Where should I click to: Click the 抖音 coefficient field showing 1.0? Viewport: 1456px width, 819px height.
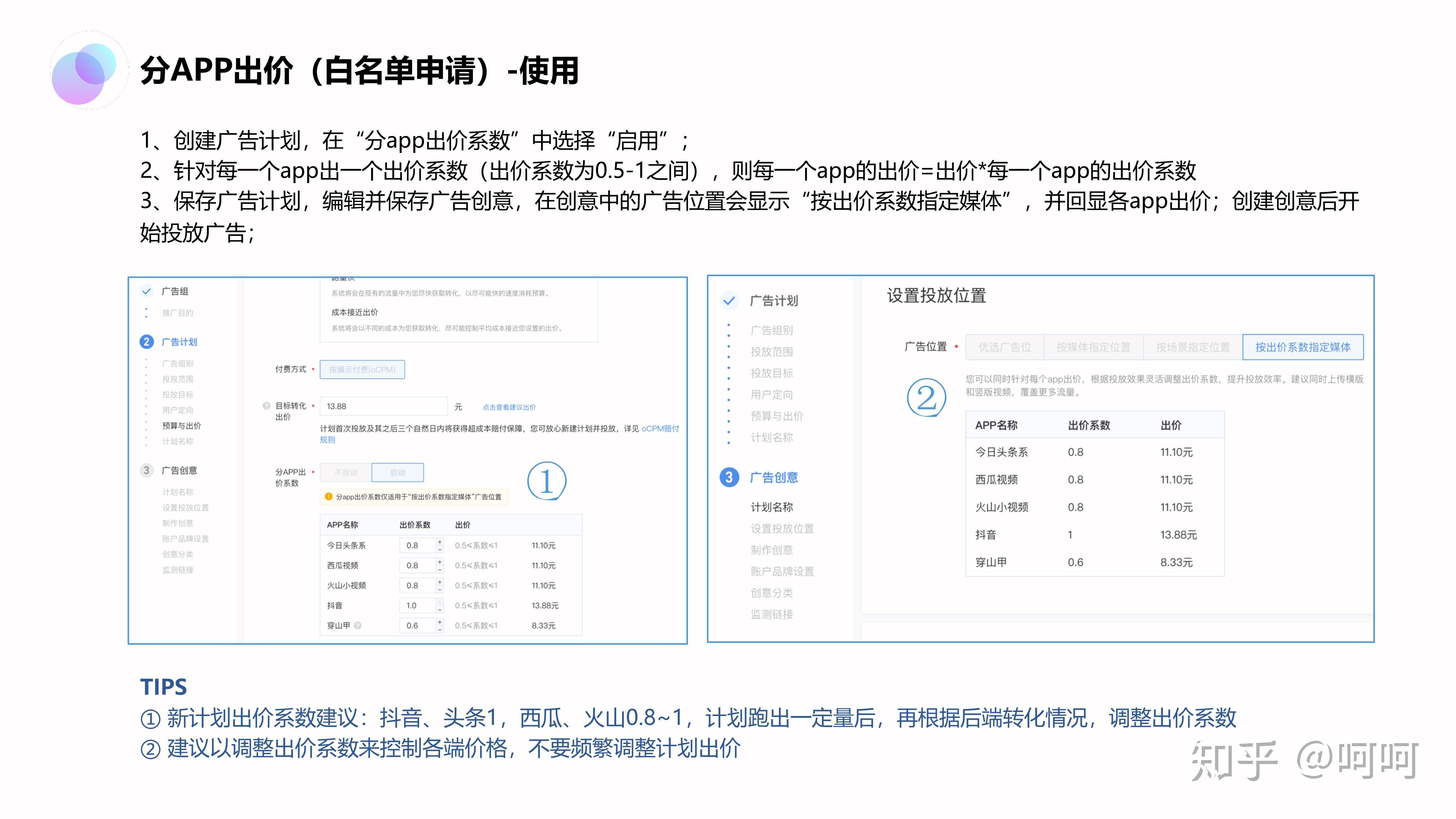[x=418, y=605]
